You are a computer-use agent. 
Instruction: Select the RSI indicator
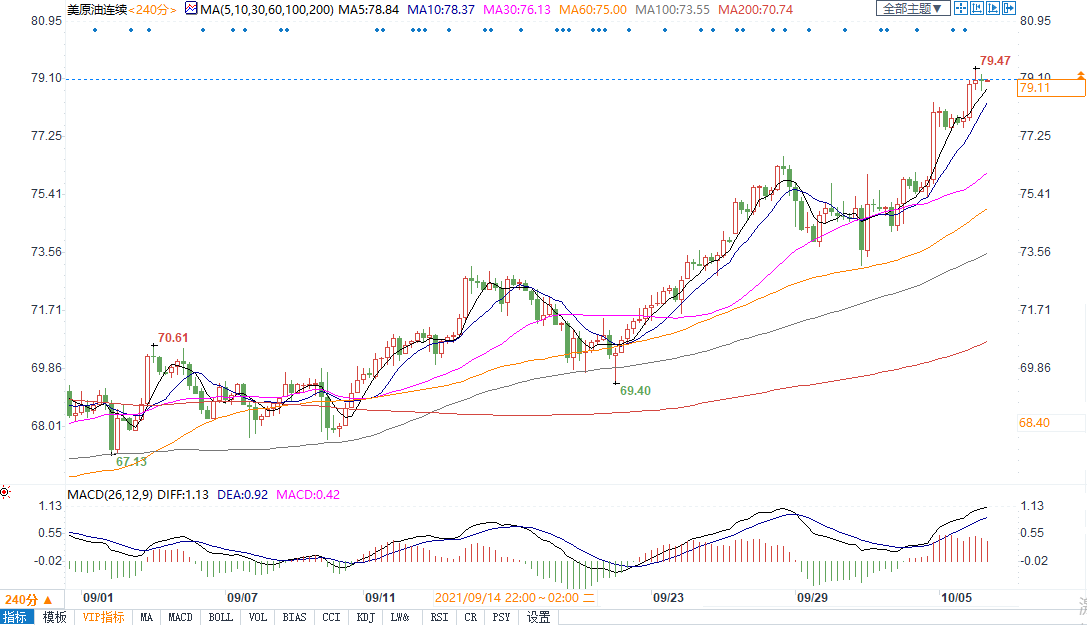point(439,617)
